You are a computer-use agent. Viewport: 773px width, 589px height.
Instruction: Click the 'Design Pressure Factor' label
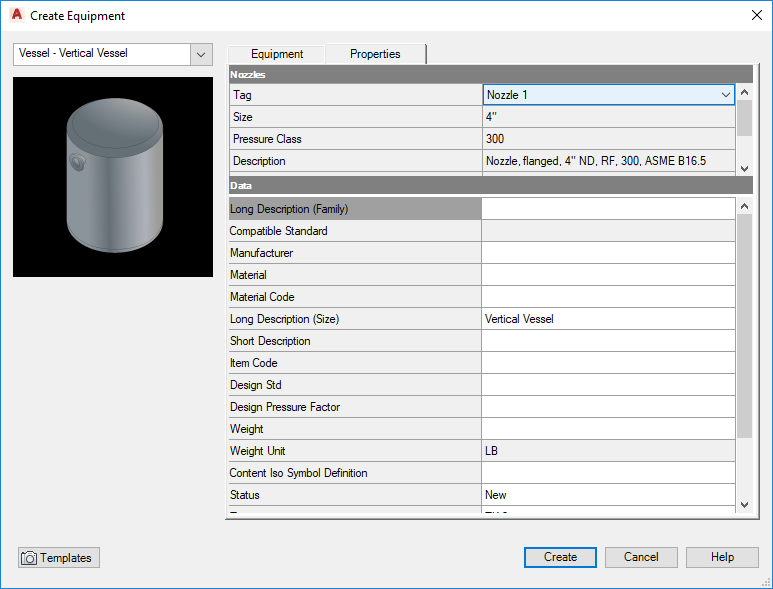(285, 407)
